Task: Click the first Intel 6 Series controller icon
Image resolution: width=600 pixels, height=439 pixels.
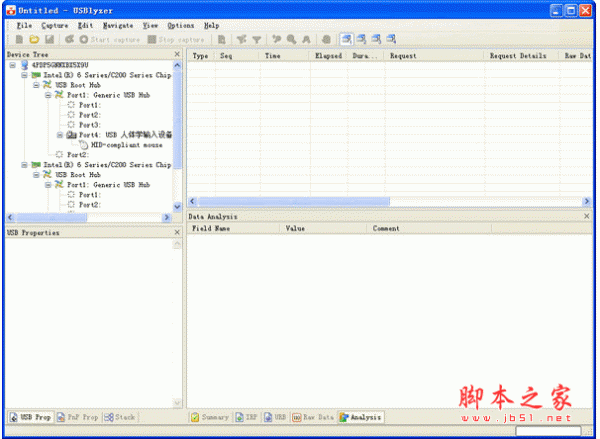Action: (36, 75)
